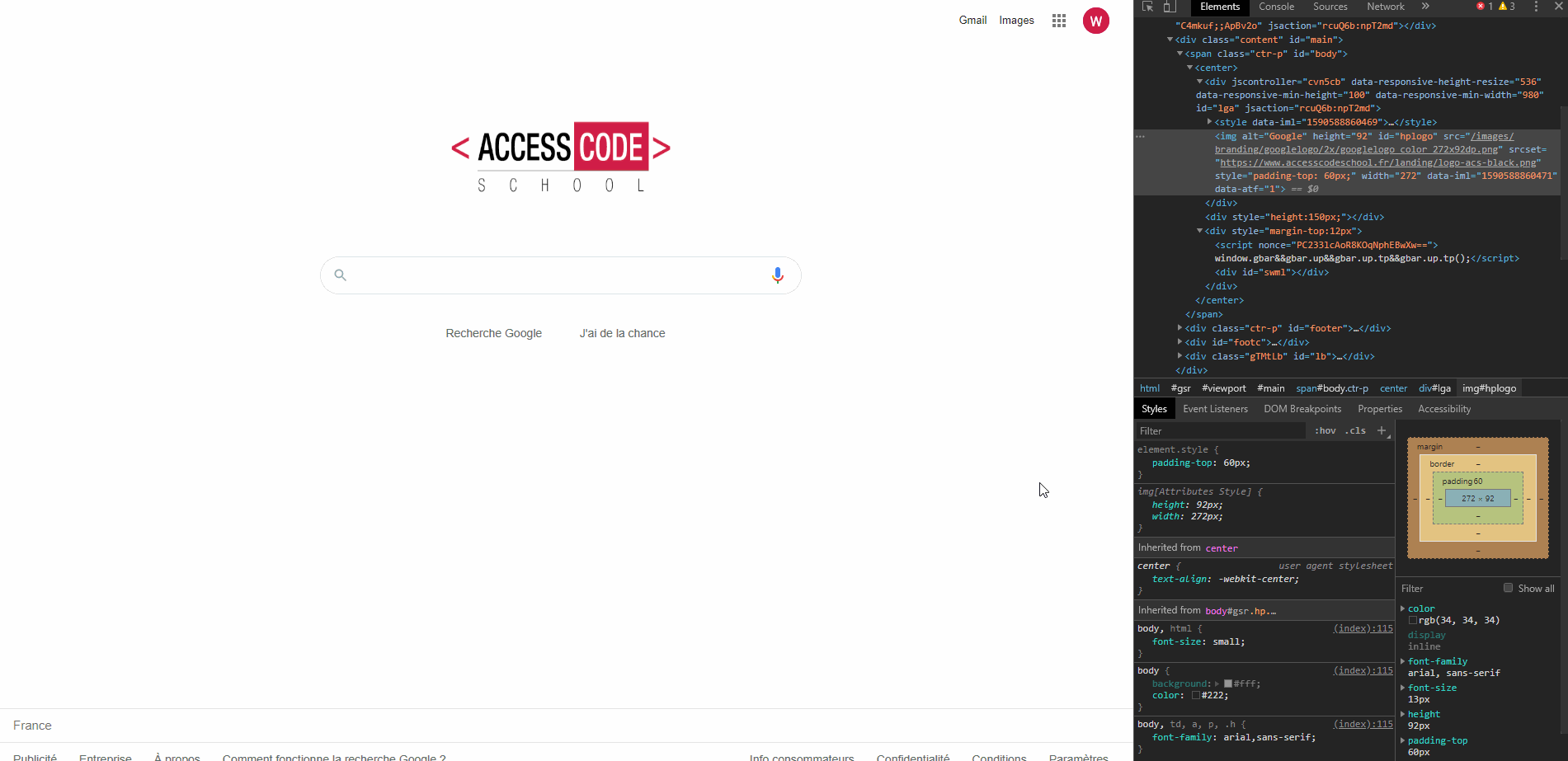Click the Recherche Google button
1568x761 pixels.
(494, 333)
